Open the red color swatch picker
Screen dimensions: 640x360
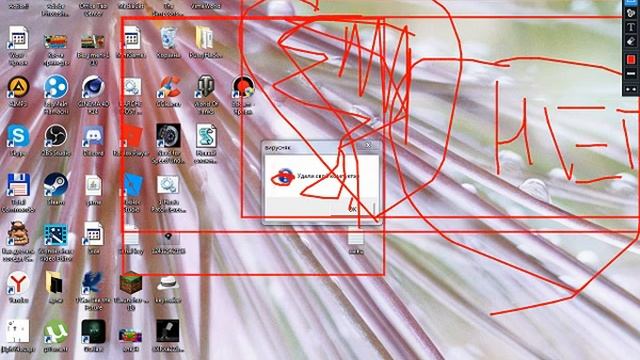[x=631, y=60]
